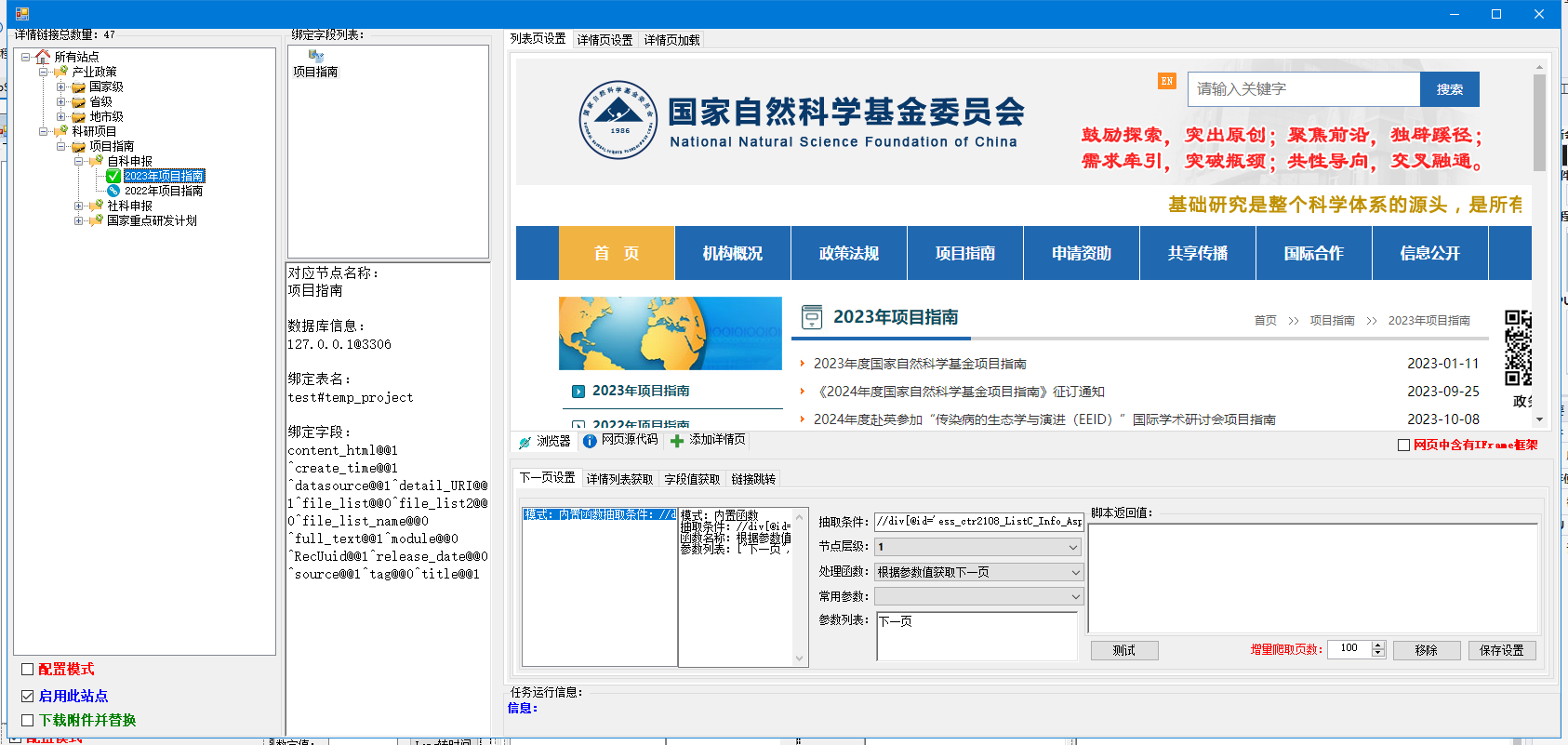1568x745 pixels.
Task: Click the rule list scrollbar down arrow
Action: [x=799, y=659]
